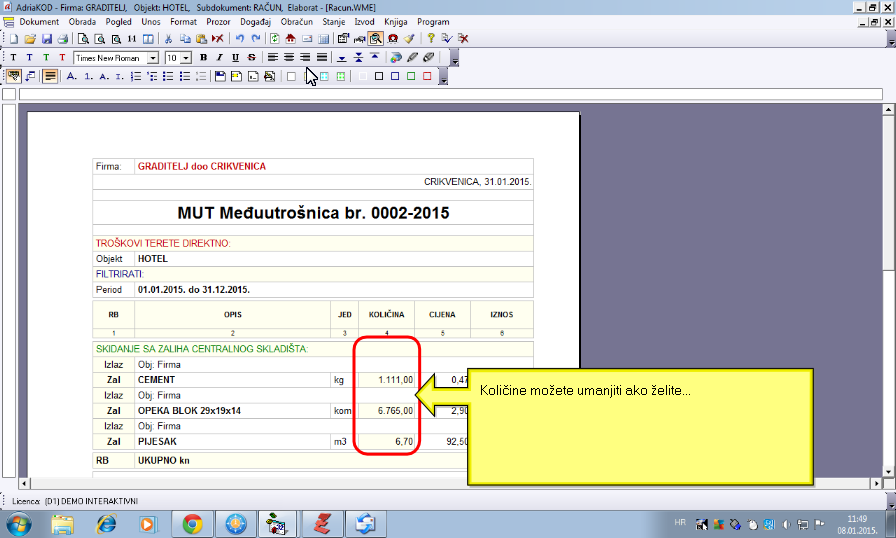This screenshot has width=896, height=538.
Task: Click the CEMENT quantity 1.111,00 cell
Action: tap(387, 380)
